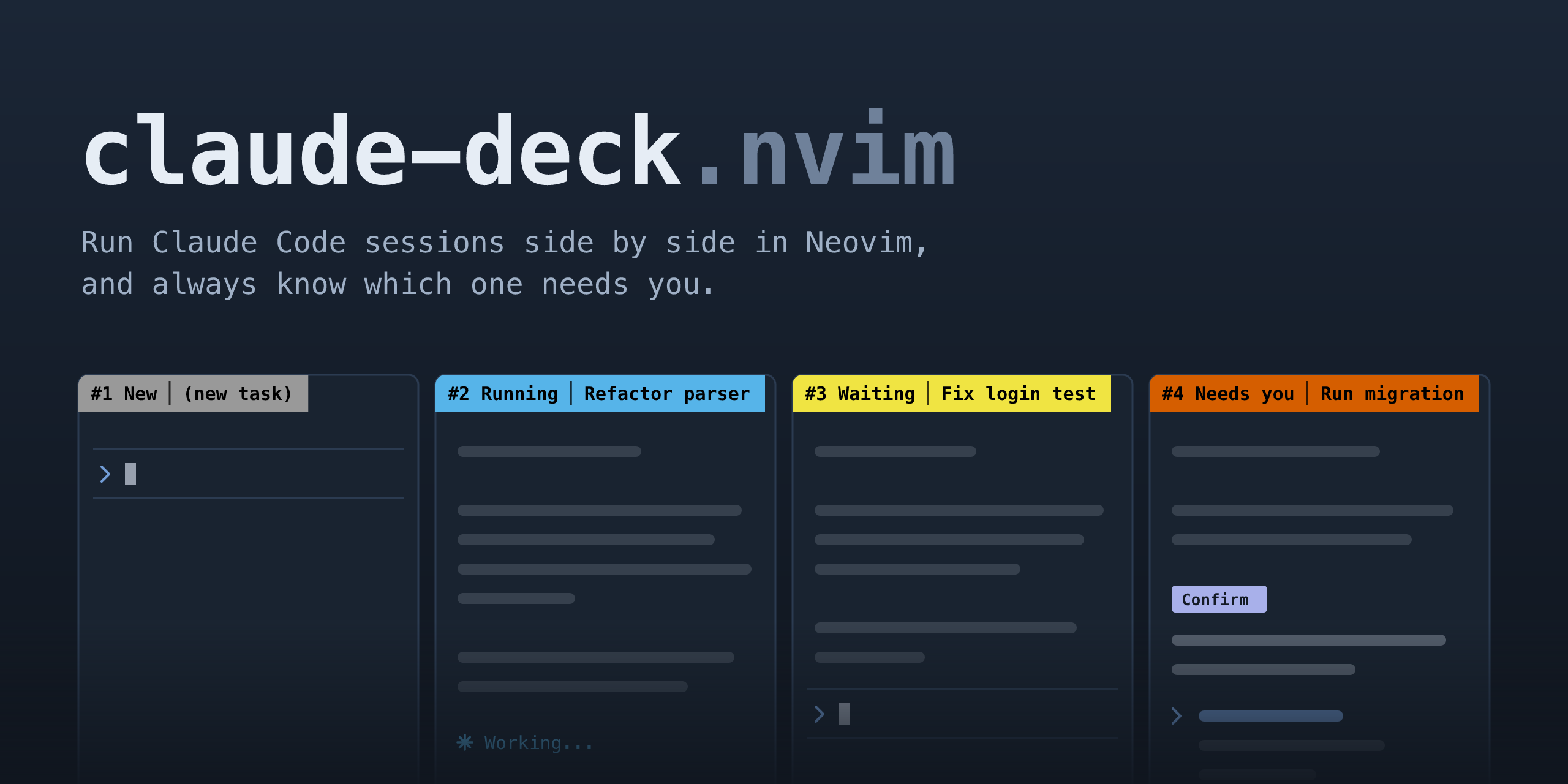1568x784 pixels.
Task: Open the '#3 Waiting Fix login test' tab
Action: 951,393
